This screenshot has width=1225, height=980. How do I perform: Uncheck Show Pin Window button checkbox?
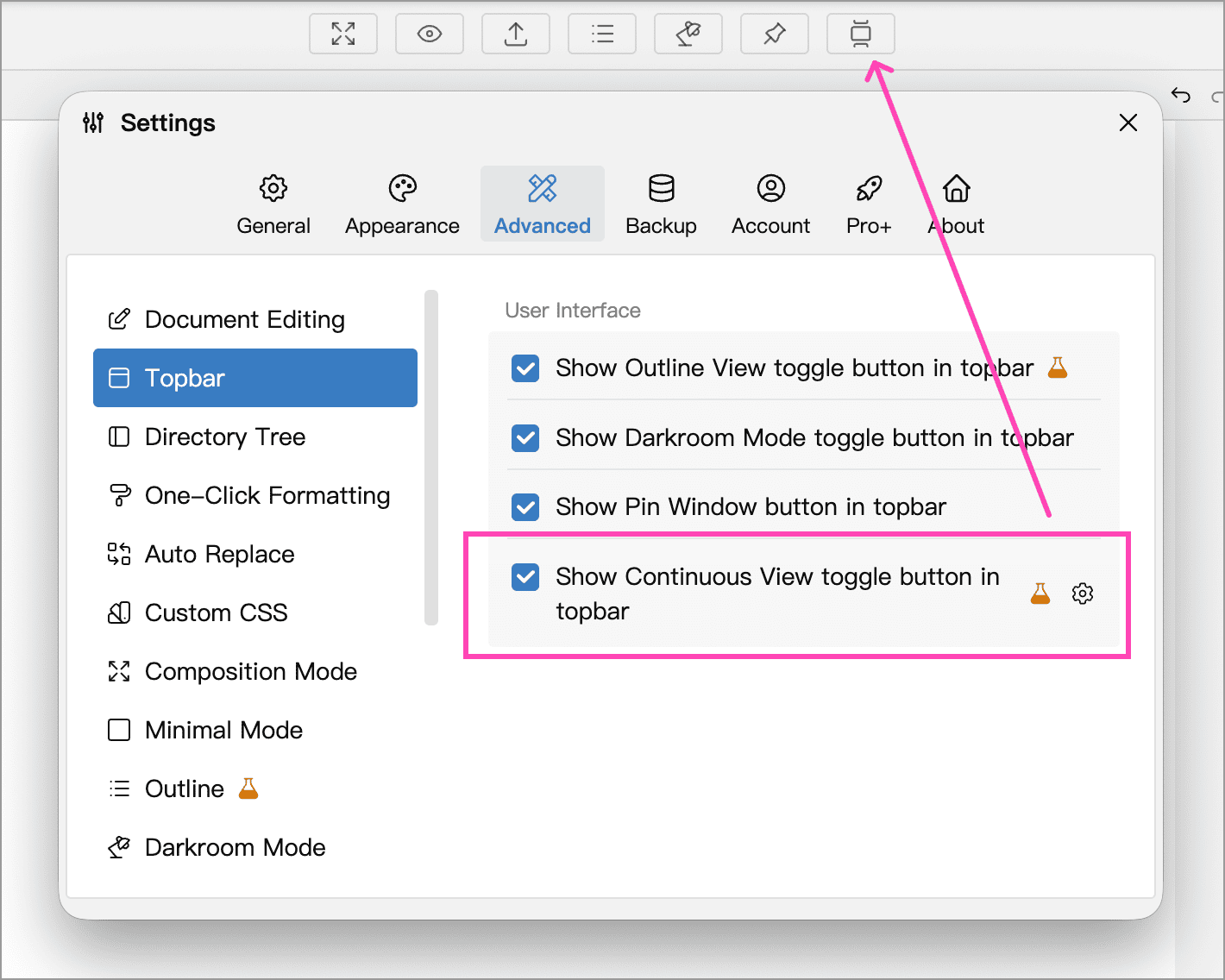point(525,507)
